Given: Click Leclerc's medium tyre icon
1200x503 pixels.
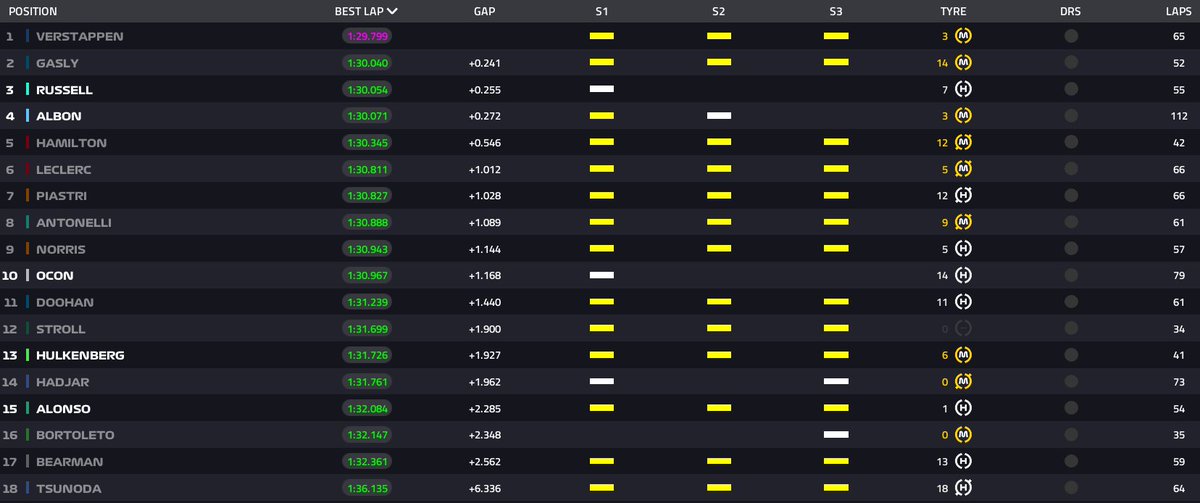Looking at the screenshot, I should tap(964, 169).
